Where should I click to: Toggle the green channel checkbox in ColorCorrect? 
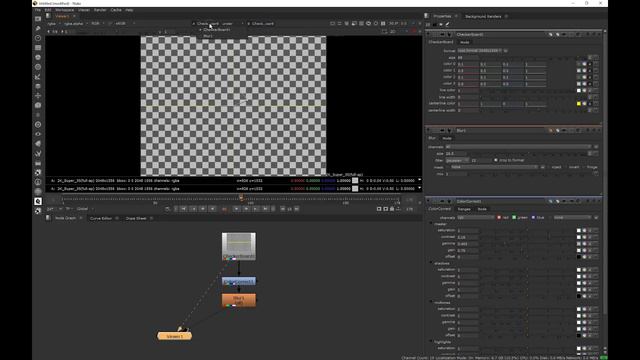(514, 218)
